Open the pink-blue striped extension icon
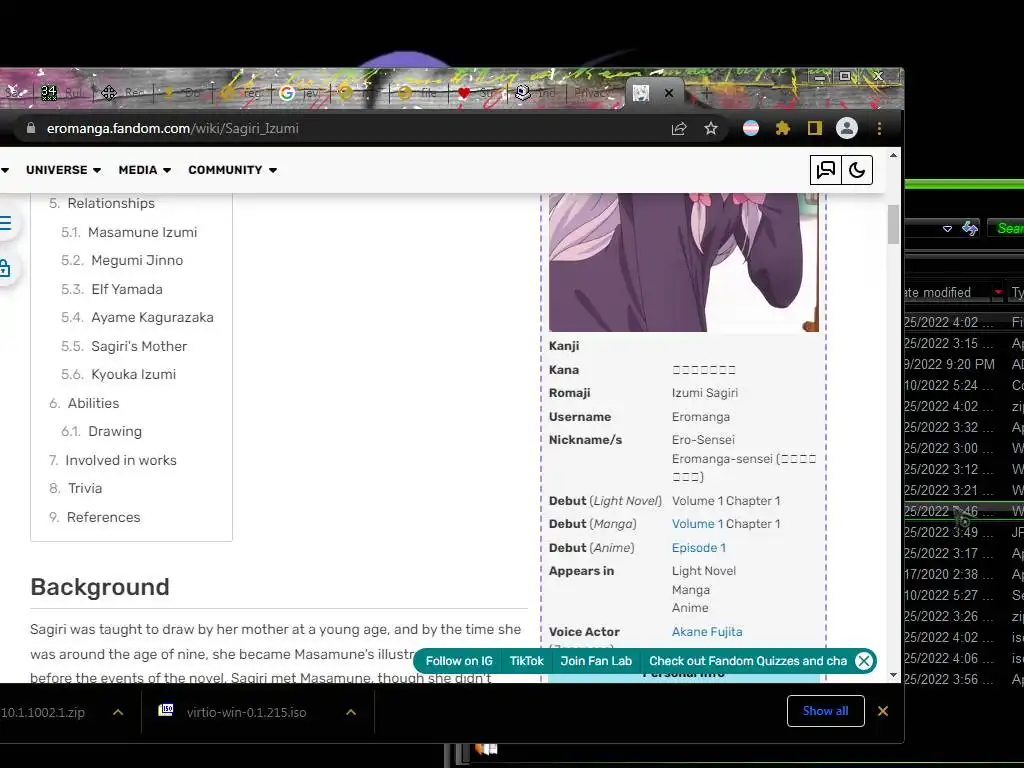Image resolution: width=1024 pixels, height=768 pixels. click(x=751, y=129)
